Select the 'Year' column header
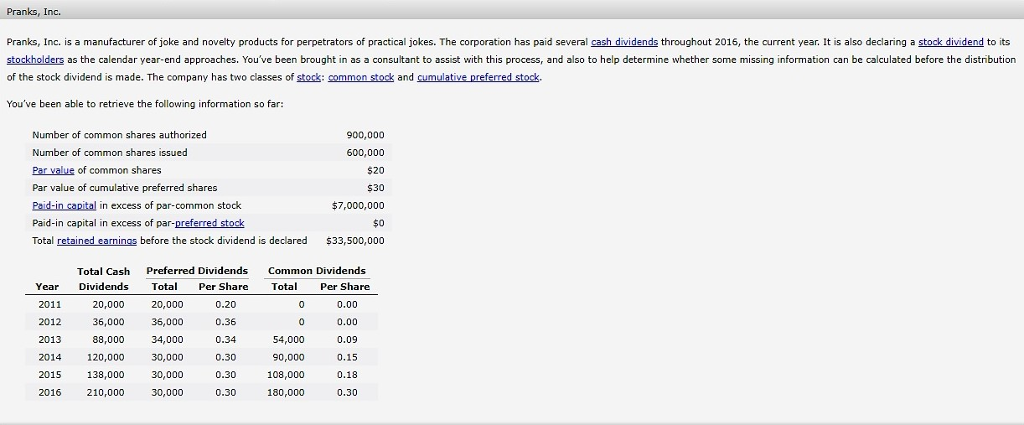Image resolution: width=1024 pixels, height=425 pixels. tap(48, 287)
